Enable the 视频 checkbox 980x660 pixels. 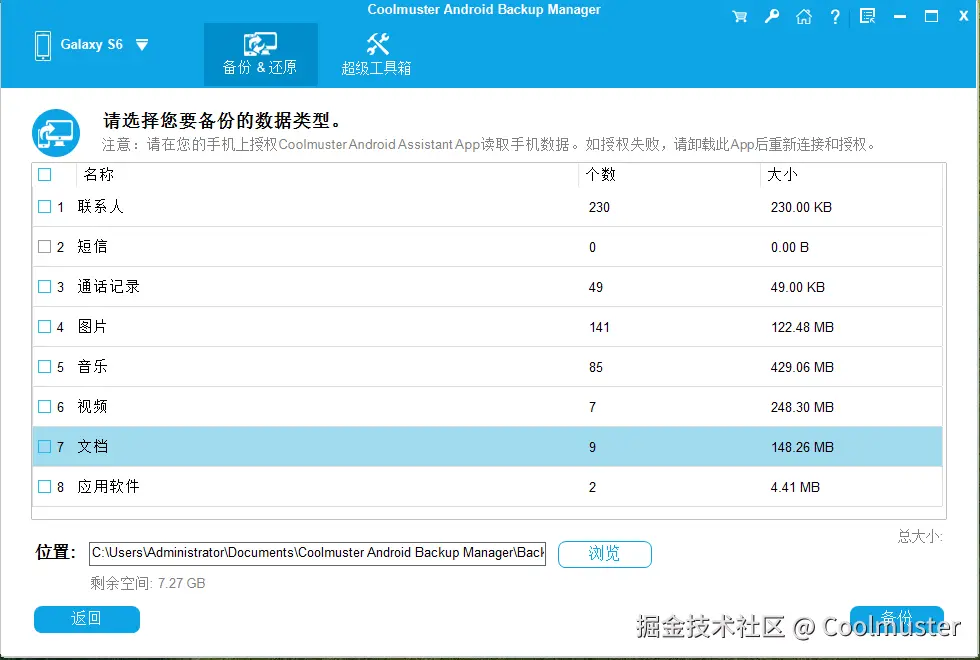(x=44, y=407)
